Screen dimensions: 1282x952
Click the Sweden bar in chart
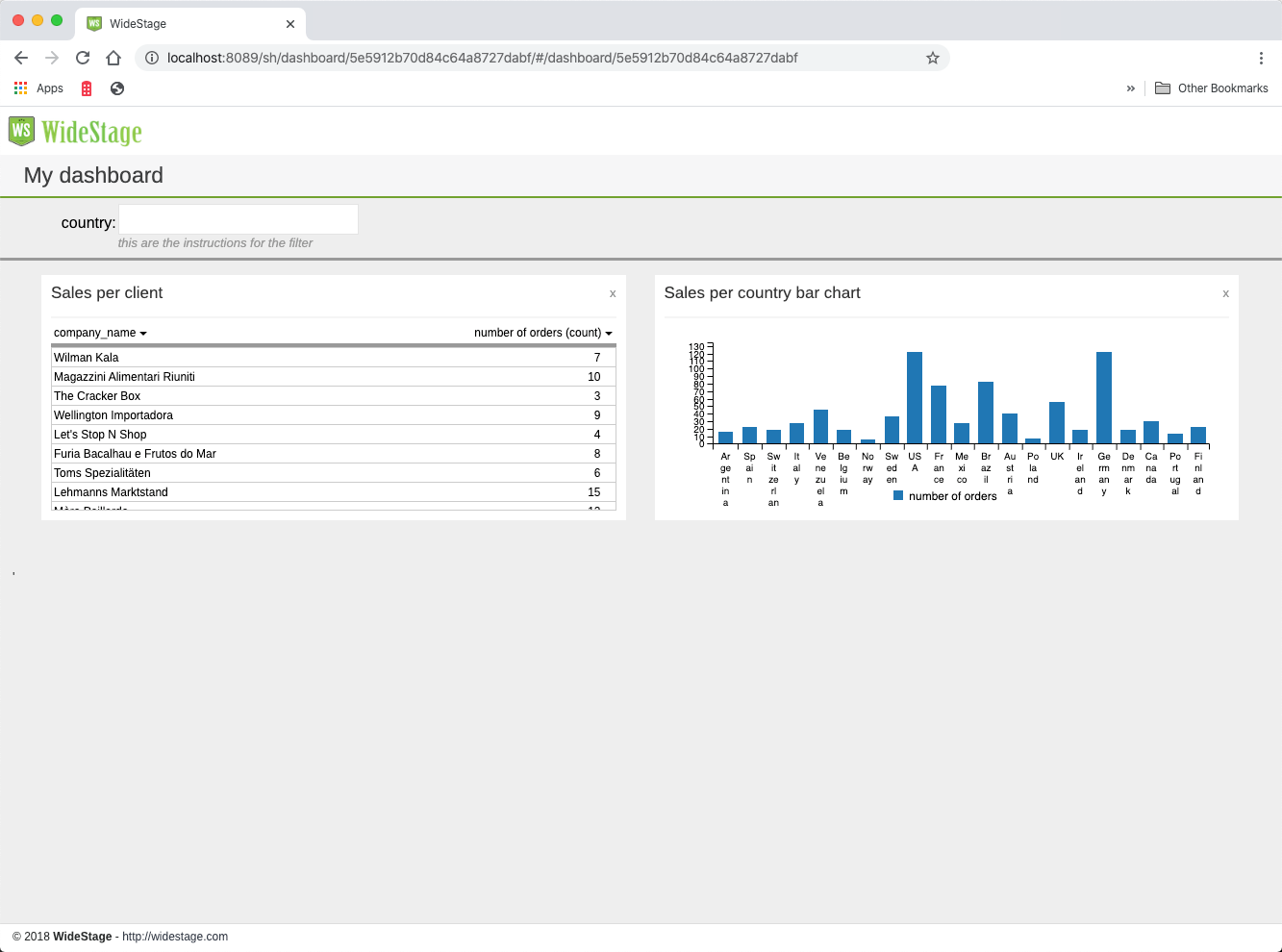[892, 431]
